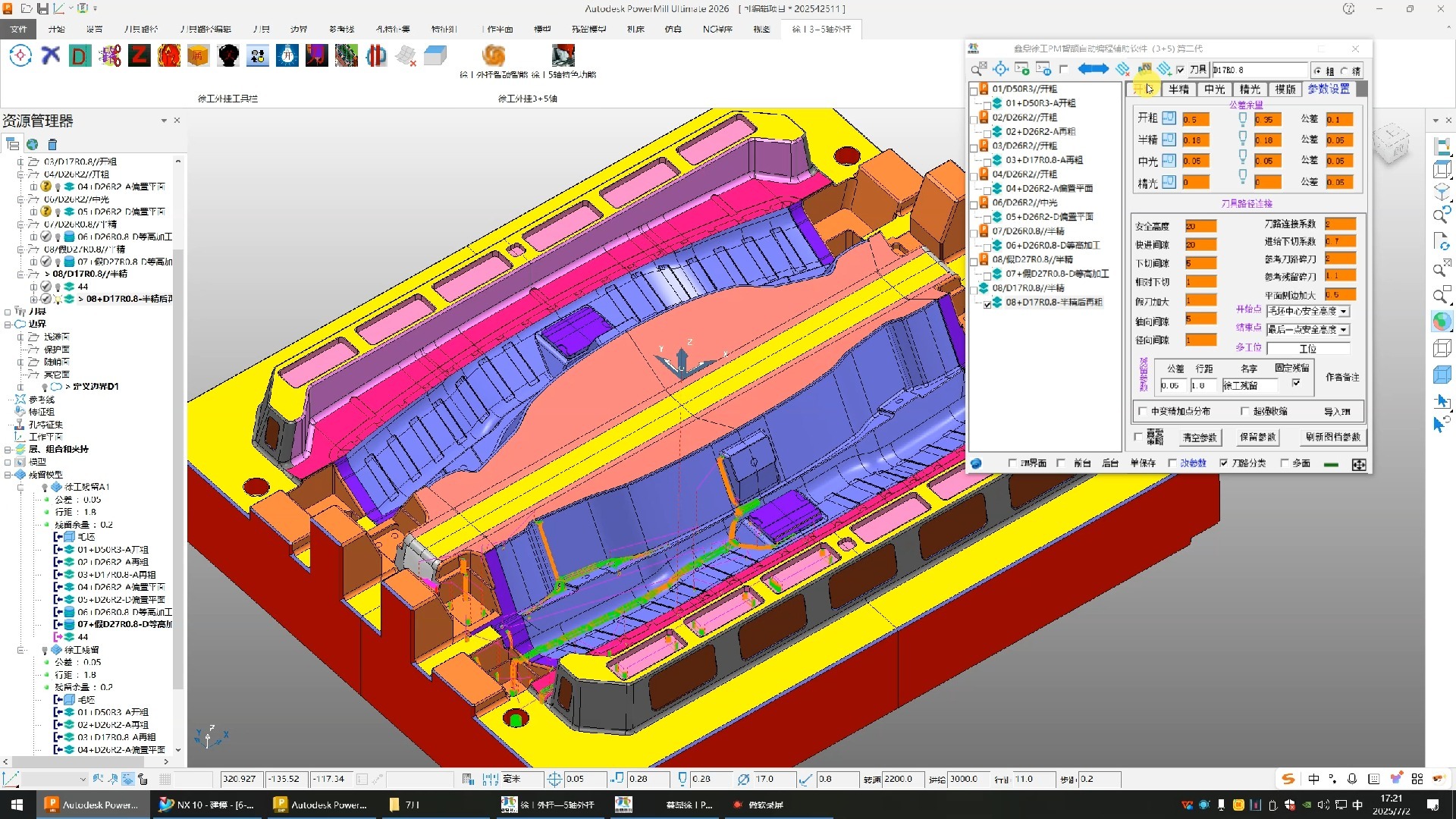The width and height of the screenshot is (1456, 819).
Task: Click the crosshair target icon in plugin toolbar
Action: (x=1001, y=69)
